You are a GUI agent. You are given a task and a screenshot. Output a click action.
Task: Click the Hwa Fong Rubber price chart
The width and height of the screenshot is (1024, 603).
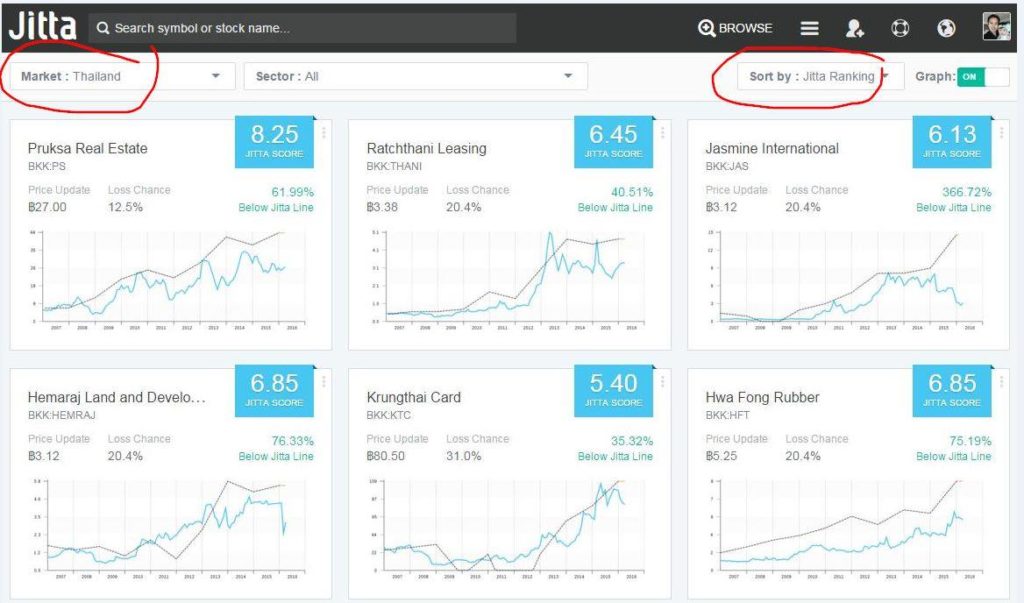tap(848, 529)
